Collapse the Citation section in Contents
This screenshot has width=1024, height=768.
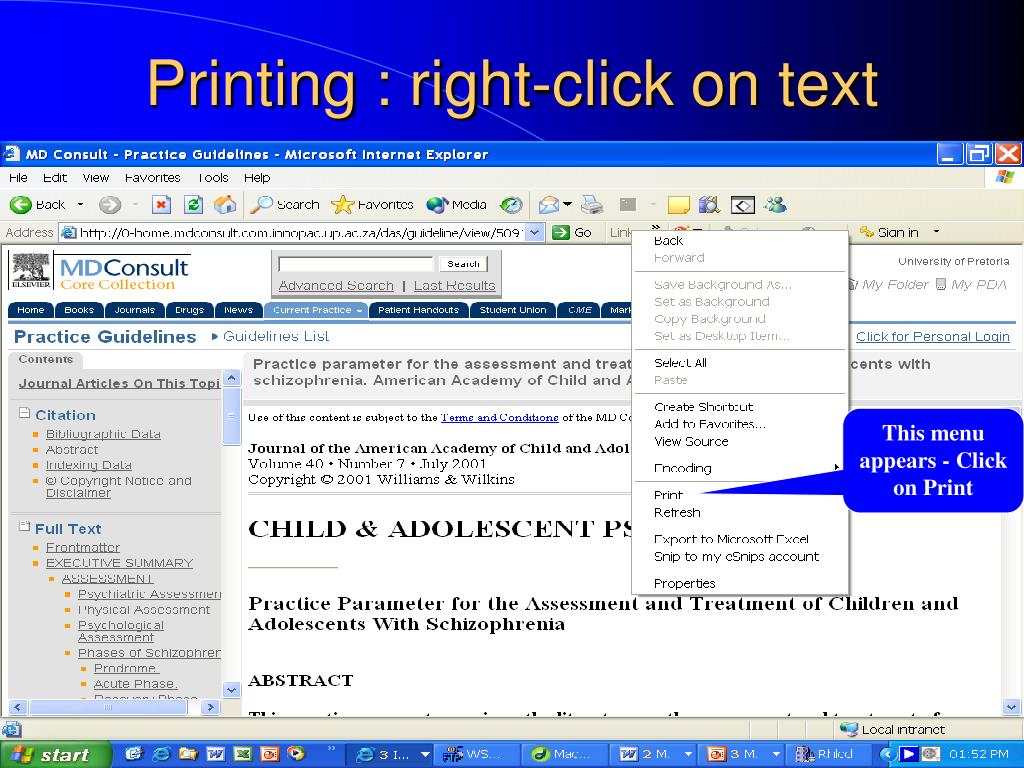24,413
